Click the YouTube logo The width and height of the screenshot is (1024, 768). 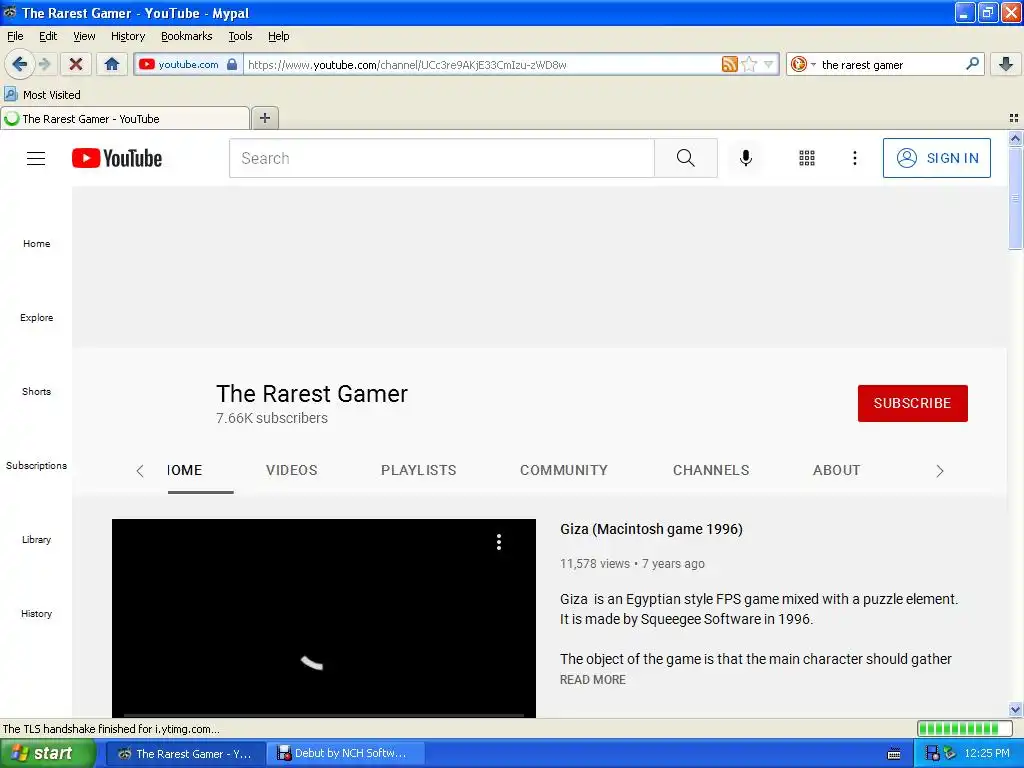tap(117, 158)
